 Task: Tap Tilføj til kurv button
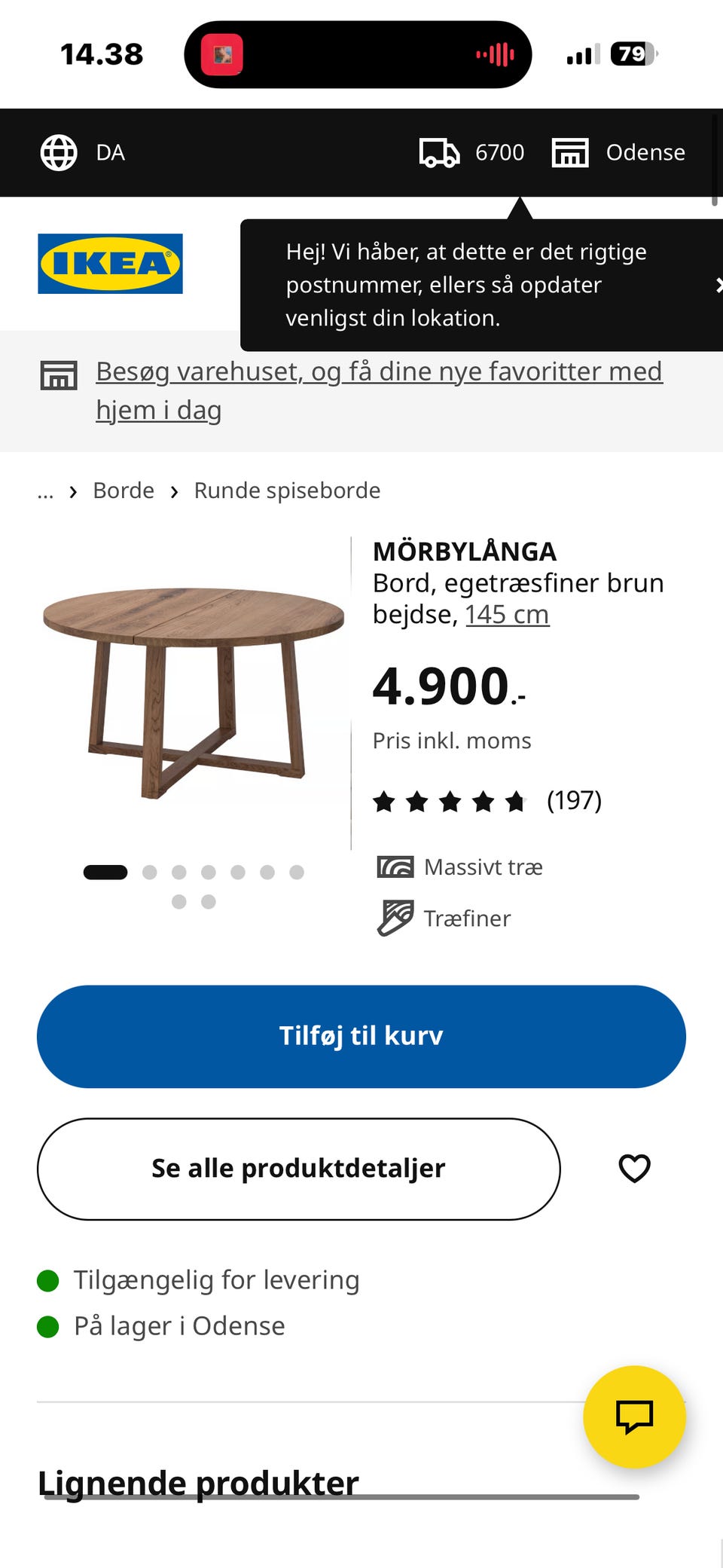point(361,1036)
